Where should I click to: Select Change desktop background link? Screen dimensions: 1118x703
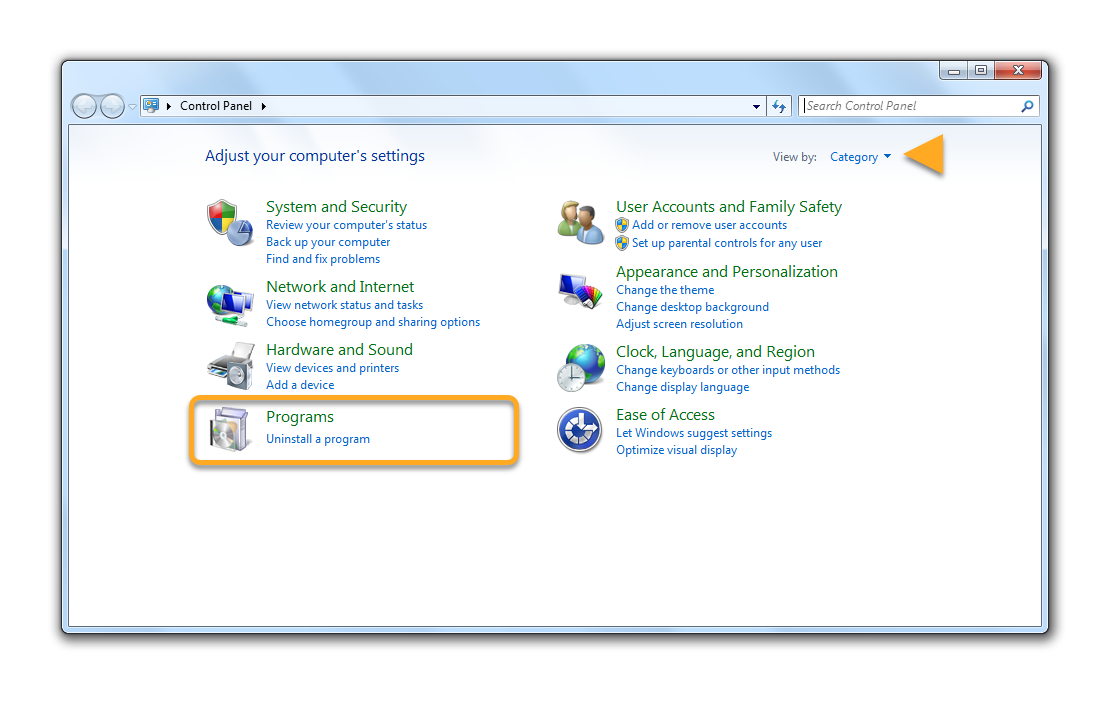692,307
